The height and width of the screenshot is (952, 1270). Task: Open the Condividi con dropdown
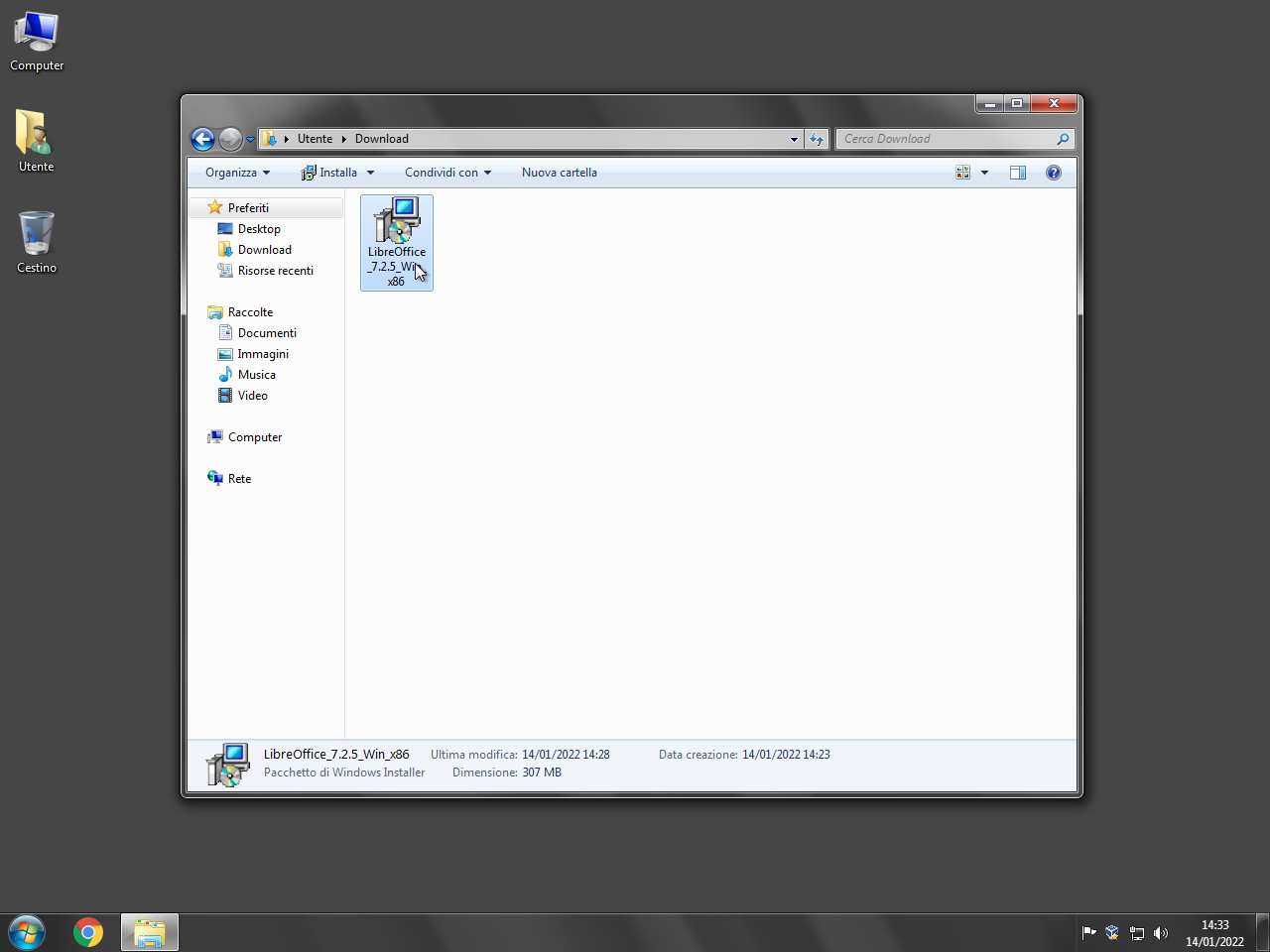447,173
